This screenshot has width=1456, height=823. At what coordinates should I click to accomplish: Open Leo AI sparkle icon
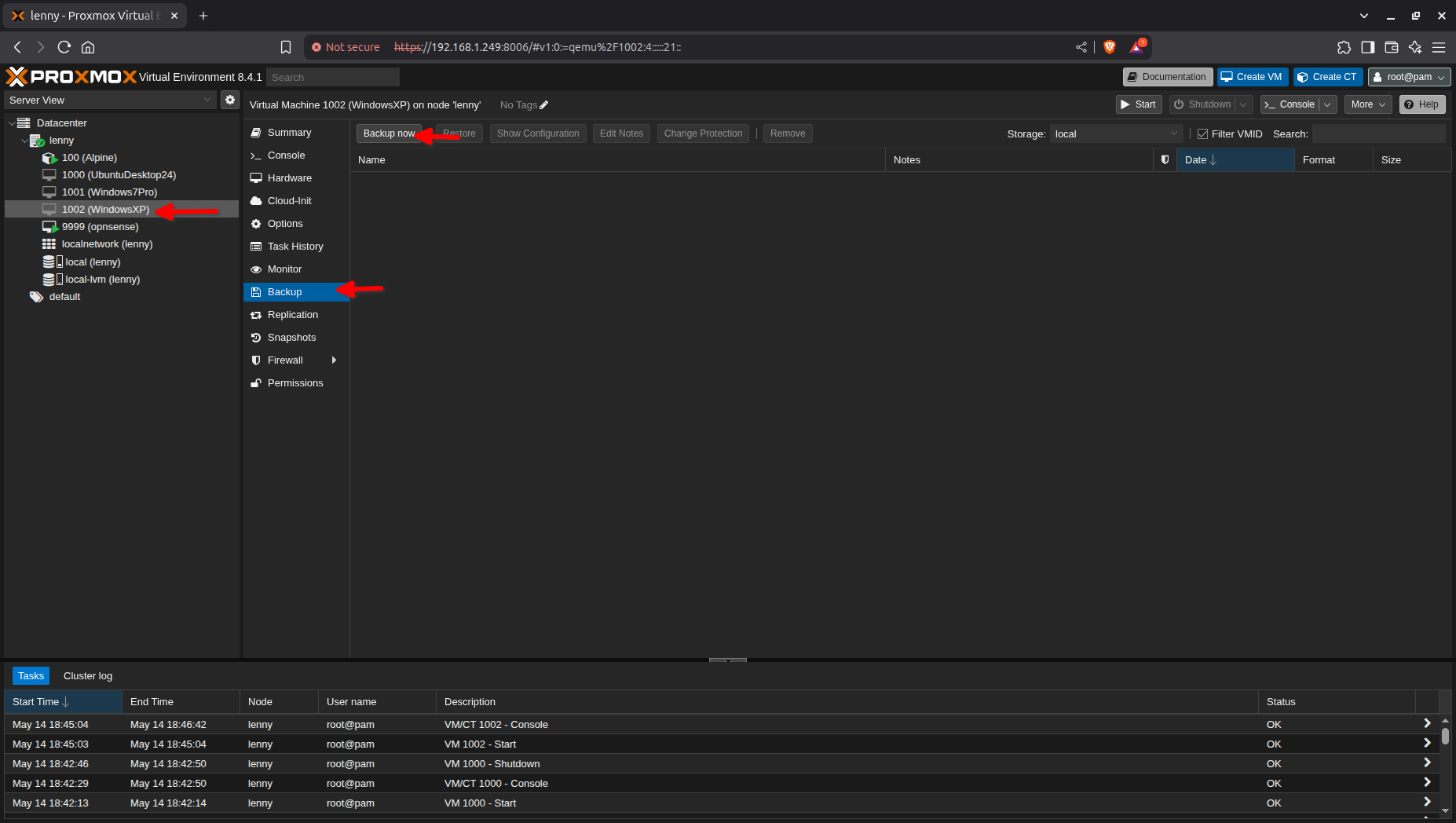click(x=1414, y=47)
